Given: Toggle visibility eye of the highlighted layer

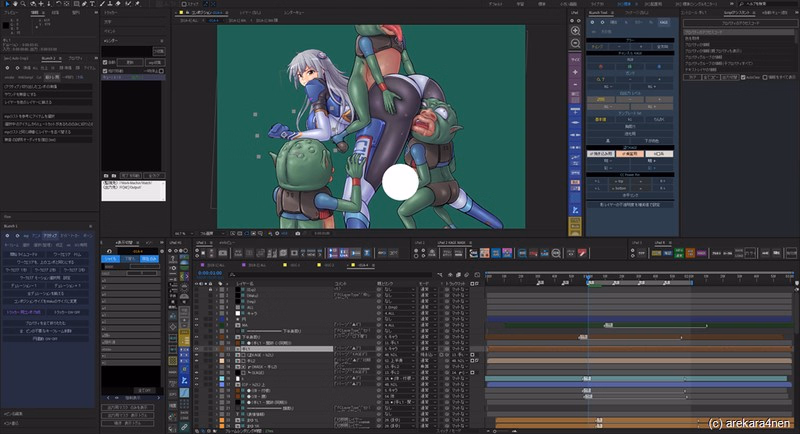Looking at the screenshot, I should [x=195, y=349].
